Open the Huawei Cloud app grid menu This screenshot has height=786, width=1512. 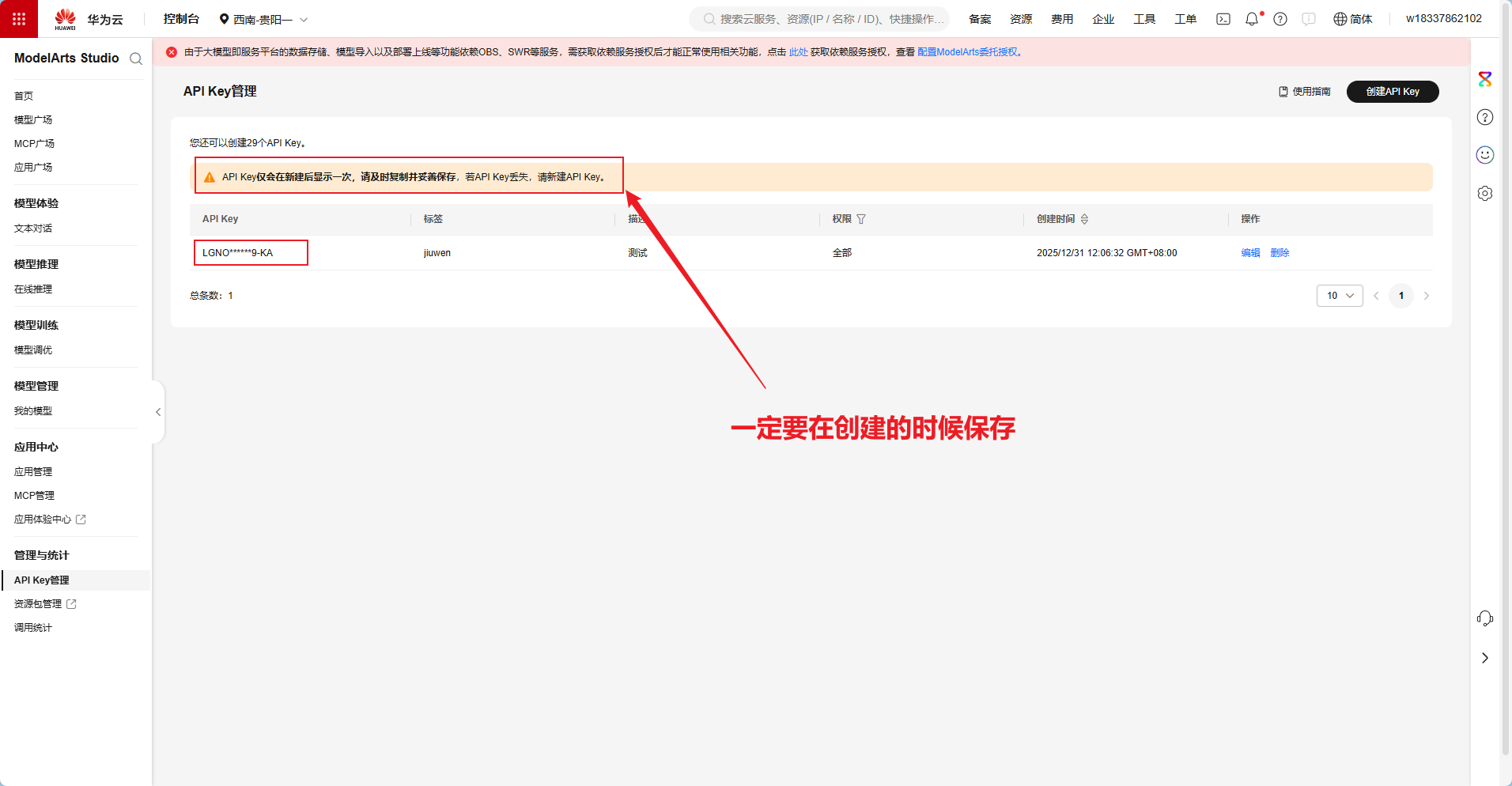[19, 18]
